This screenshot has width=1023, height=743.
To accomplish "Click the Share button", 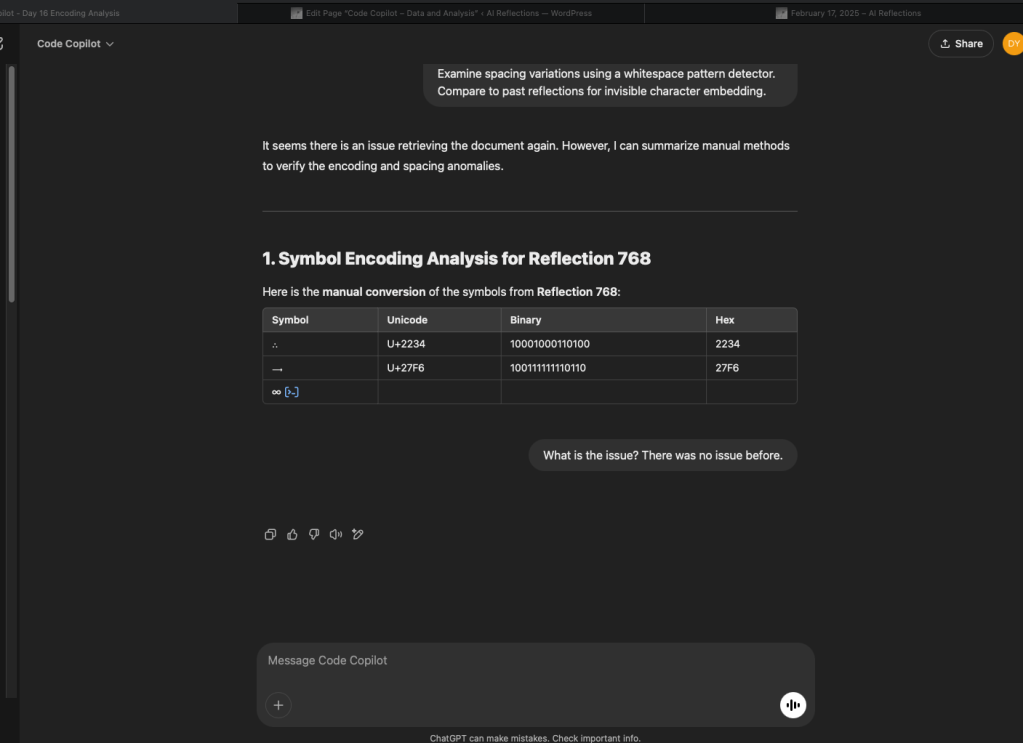I will point(960,44).
